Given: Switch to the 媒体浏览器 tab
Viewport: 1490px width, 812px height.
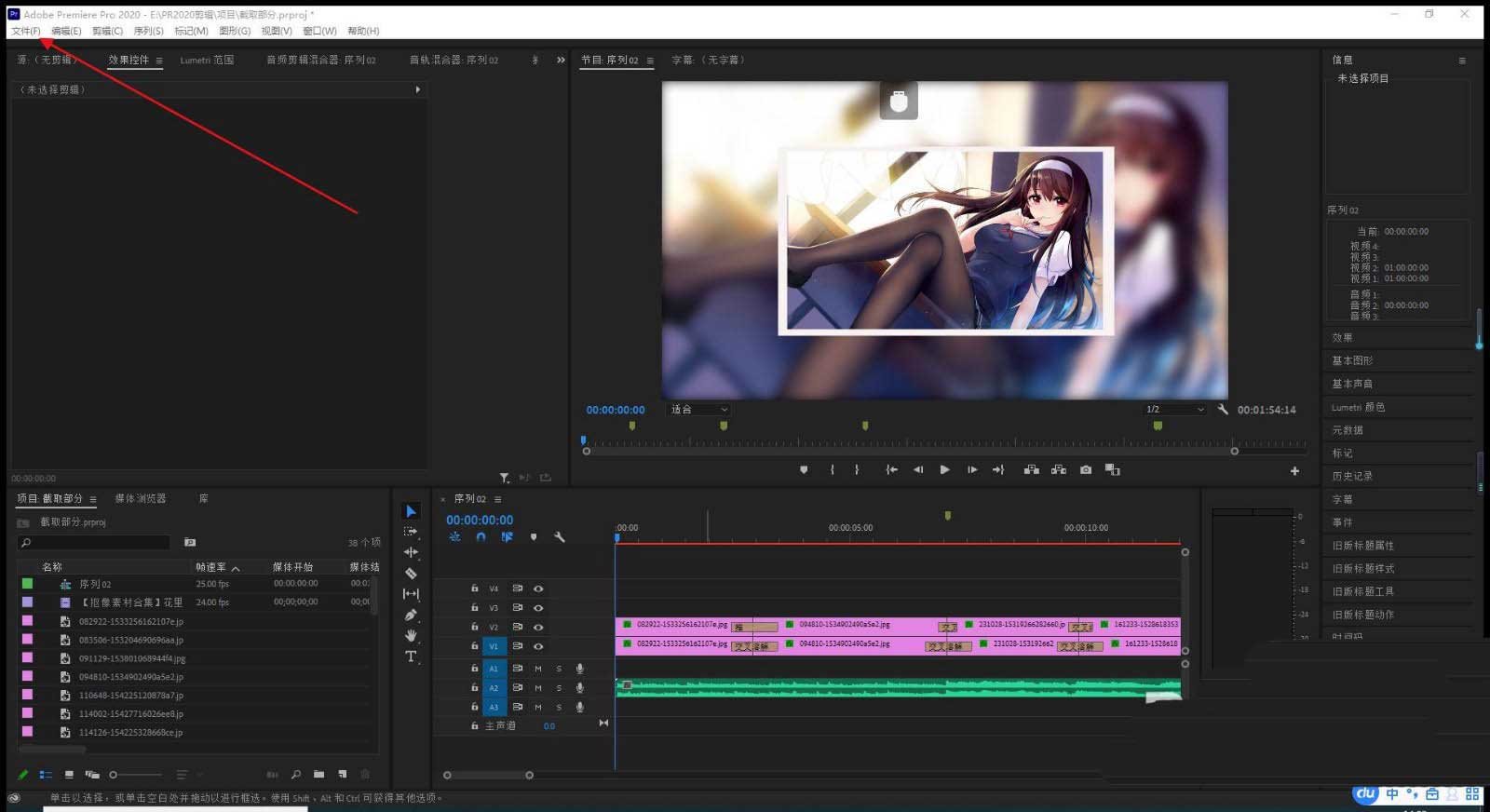Looking at the screenshot, I should 141,499.
